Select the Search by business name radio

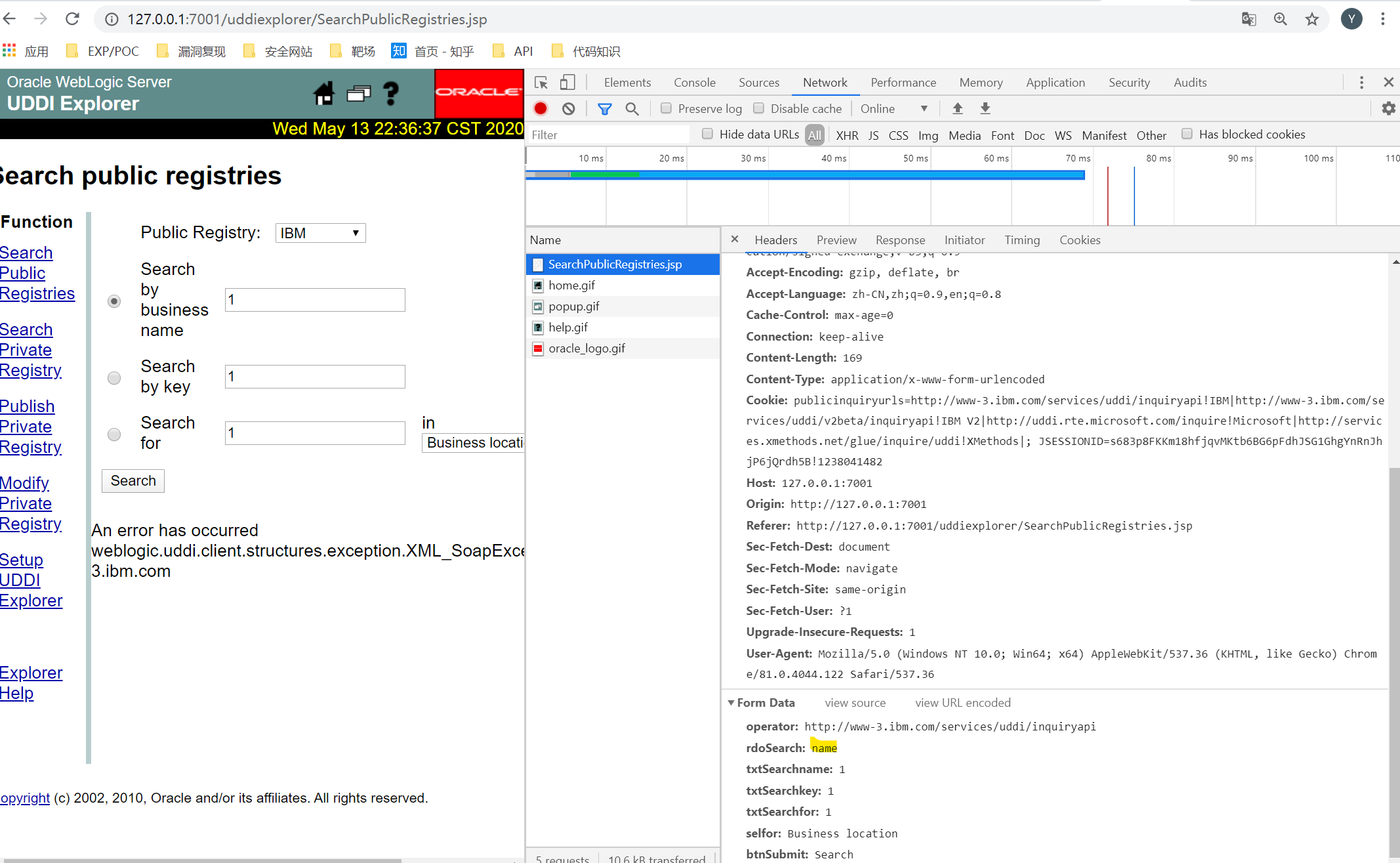pos(114,301)
